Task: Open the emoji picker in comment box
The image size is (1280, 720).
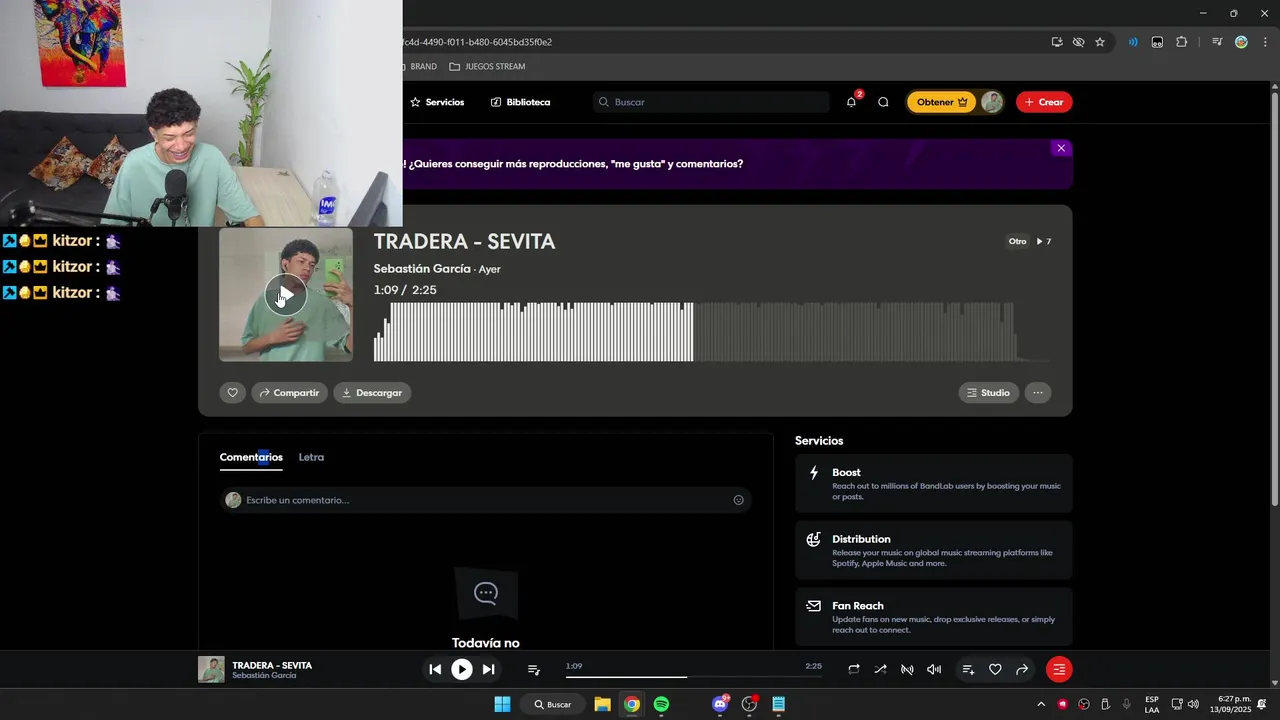Action: (739, 500)
